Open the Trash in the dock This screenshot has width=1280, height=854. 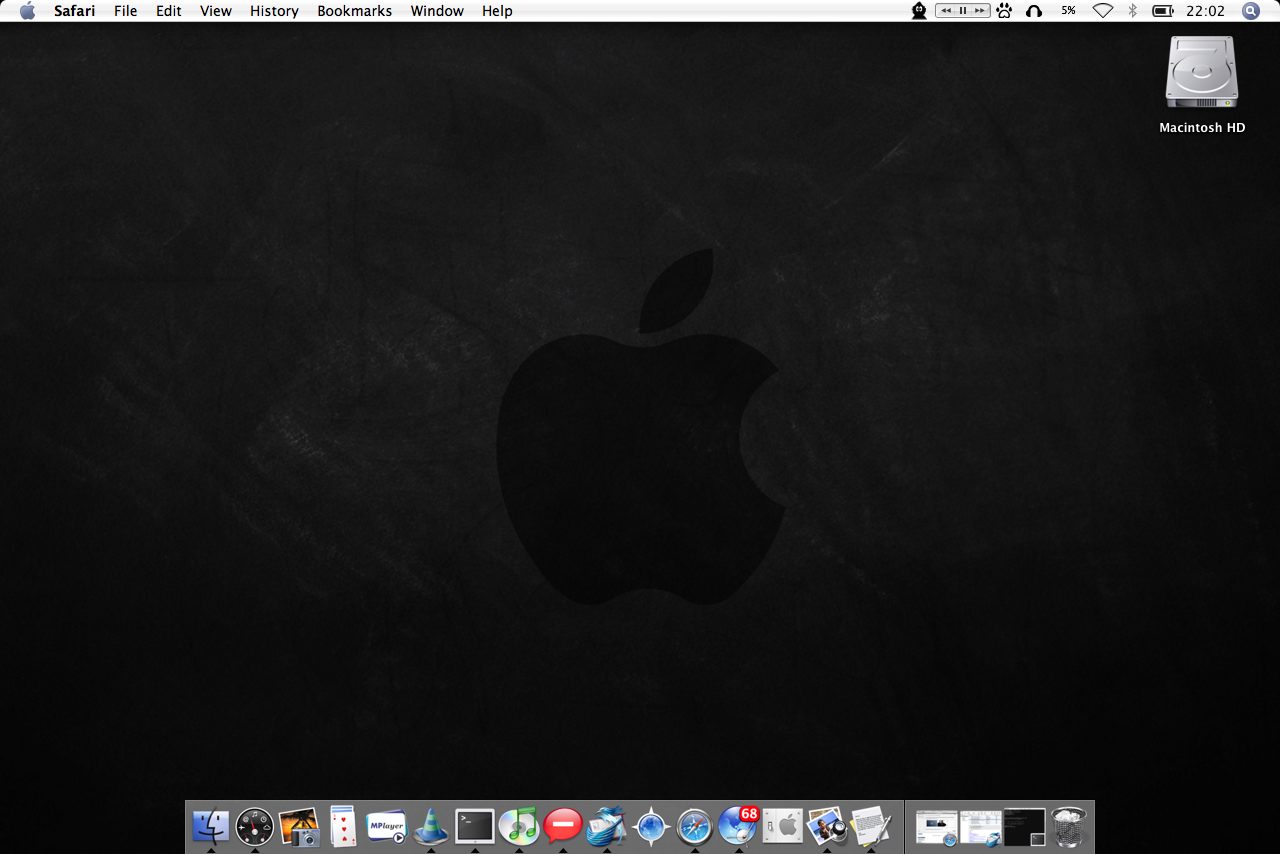tap(1069, 827)
